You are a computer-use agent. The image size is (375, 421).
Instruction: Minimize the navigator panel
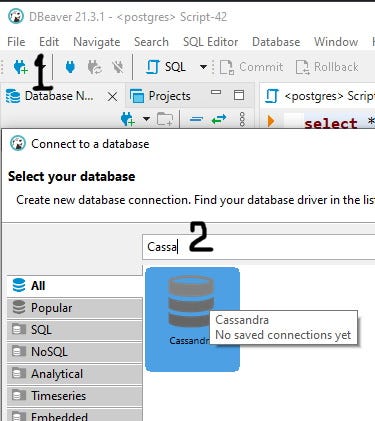point(216,92)
